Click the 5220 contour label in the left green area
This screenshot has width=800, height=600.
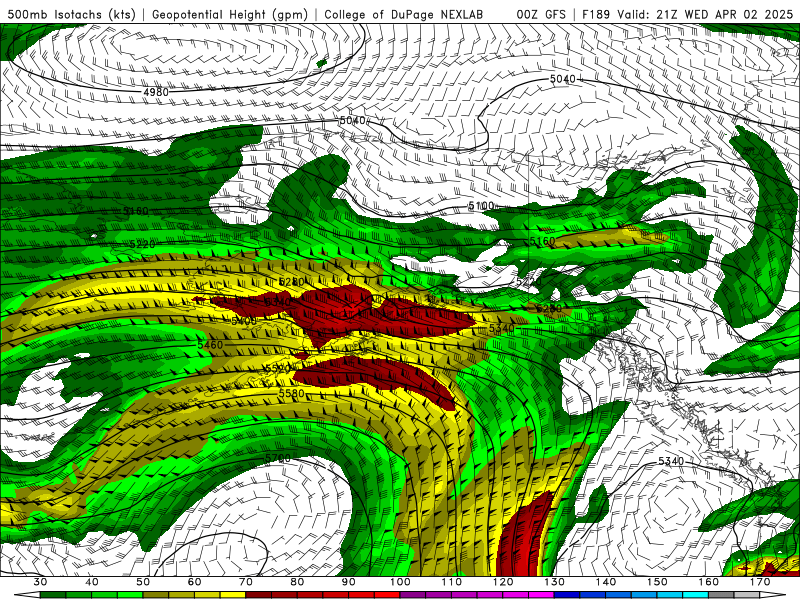pyautogui.click(x=142, y=244)
